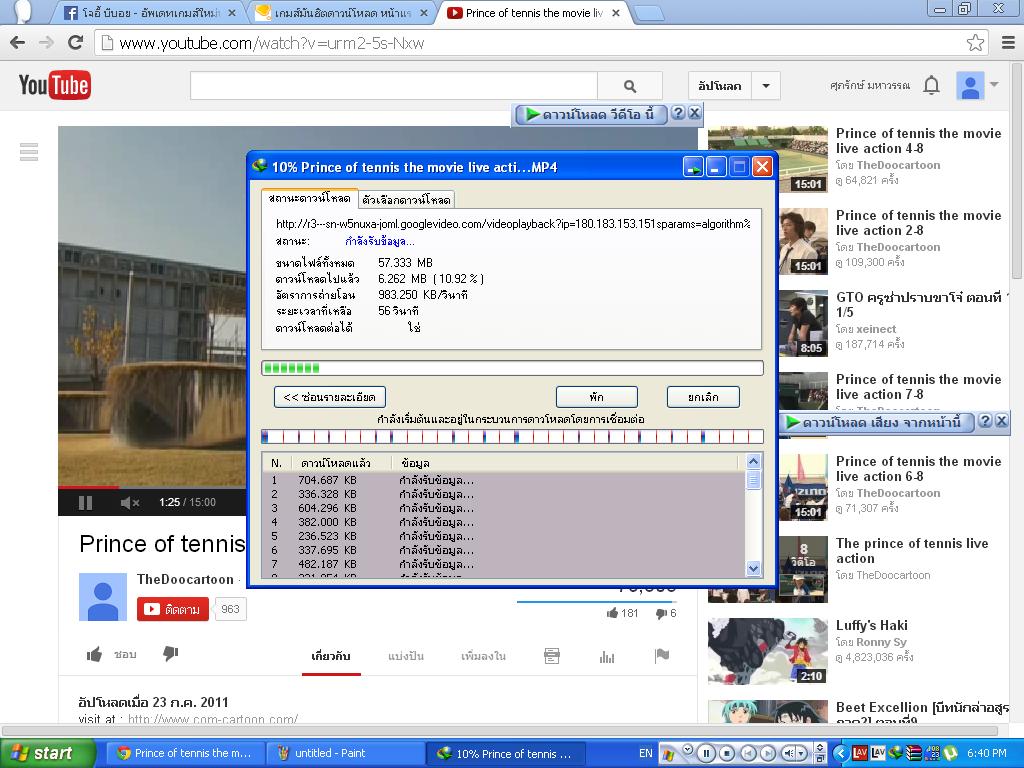Open the WinRAR tray icon
The height and width of the screenshot is (768, 1024).
coord(914,753)
